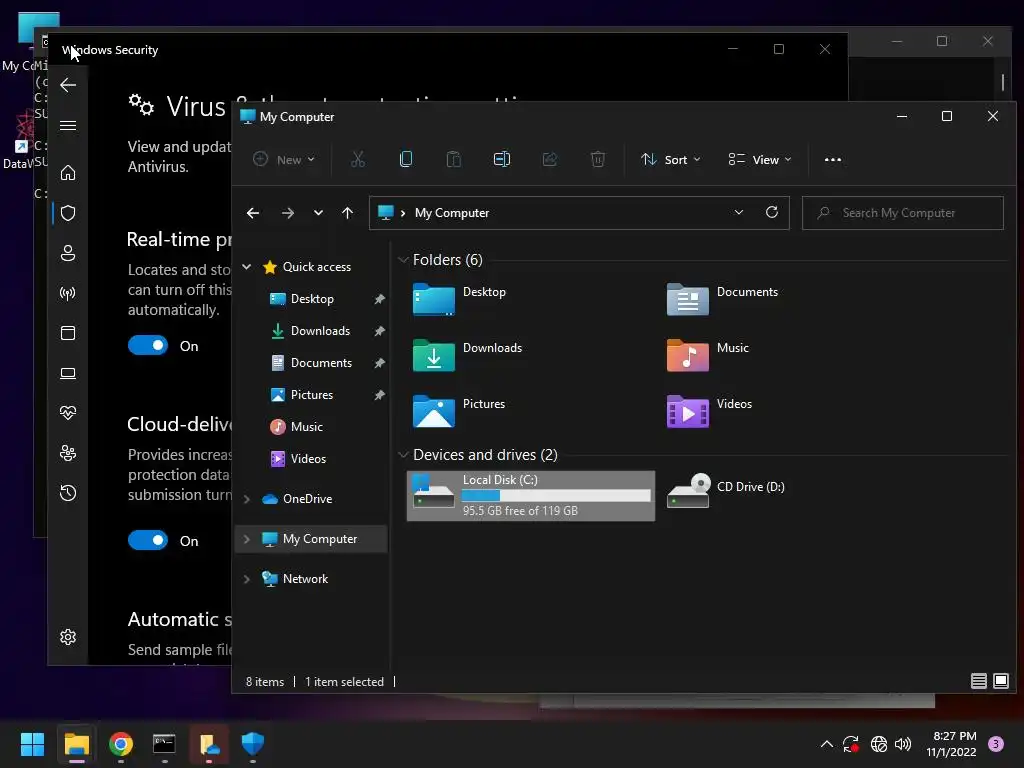Image resolution: width=1024 pixels, height=768 pixels.
Task: Click the Paste icon in File Explorer toolbar
Action: tap(453, 159)
